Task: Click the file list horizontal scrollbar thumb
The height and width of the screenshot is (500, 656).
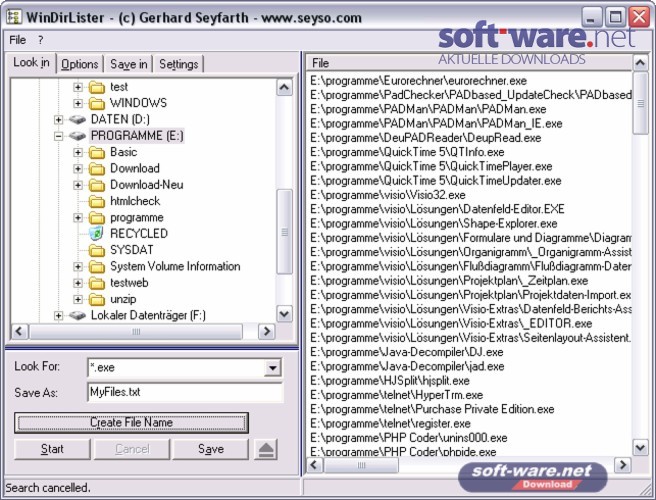Action: (361, 465)
